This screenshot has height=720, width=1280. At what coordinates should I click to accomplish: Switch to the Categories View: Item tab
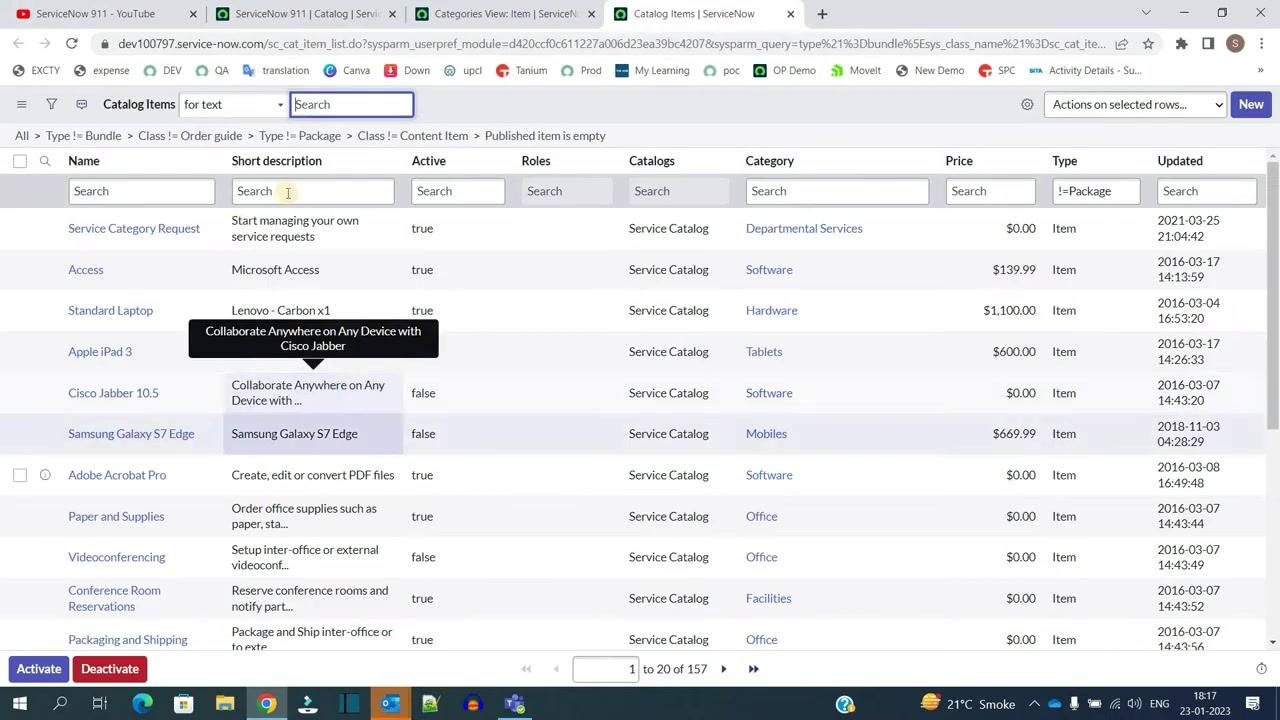pyautogui.click(x=505, y=14)
